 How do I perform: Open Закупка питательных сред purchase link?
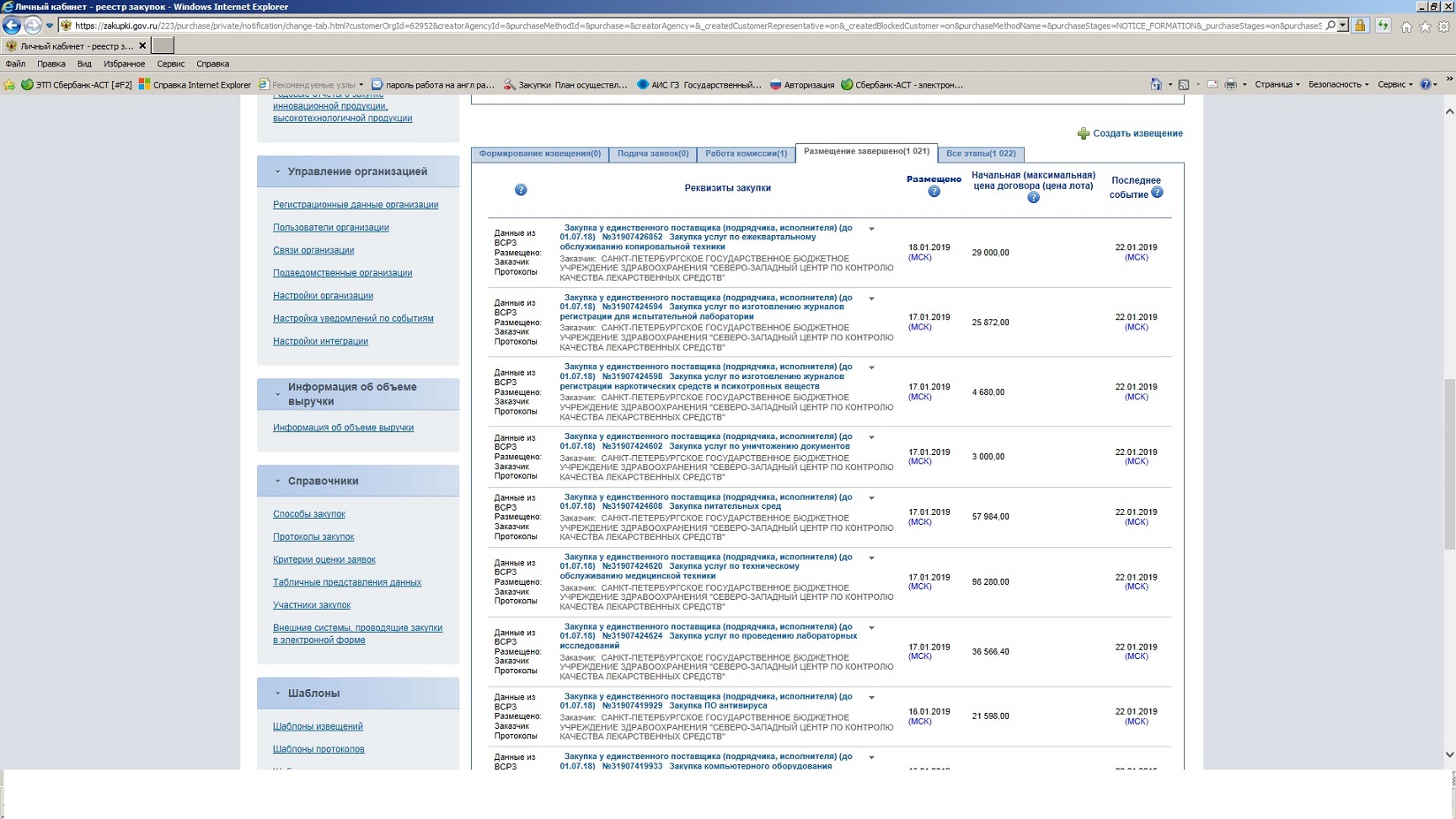[x=725, y=506]
